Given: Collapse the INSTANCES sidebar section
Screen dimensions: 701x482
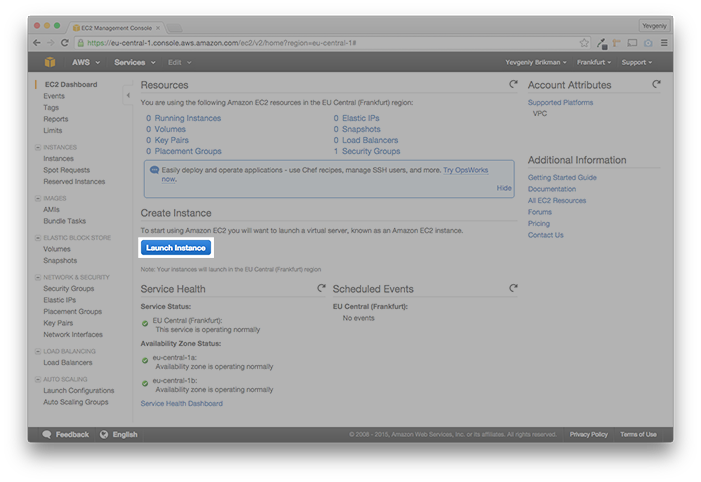Looking at the screenshot, I should pyautogui.click(x=39, y=147).
